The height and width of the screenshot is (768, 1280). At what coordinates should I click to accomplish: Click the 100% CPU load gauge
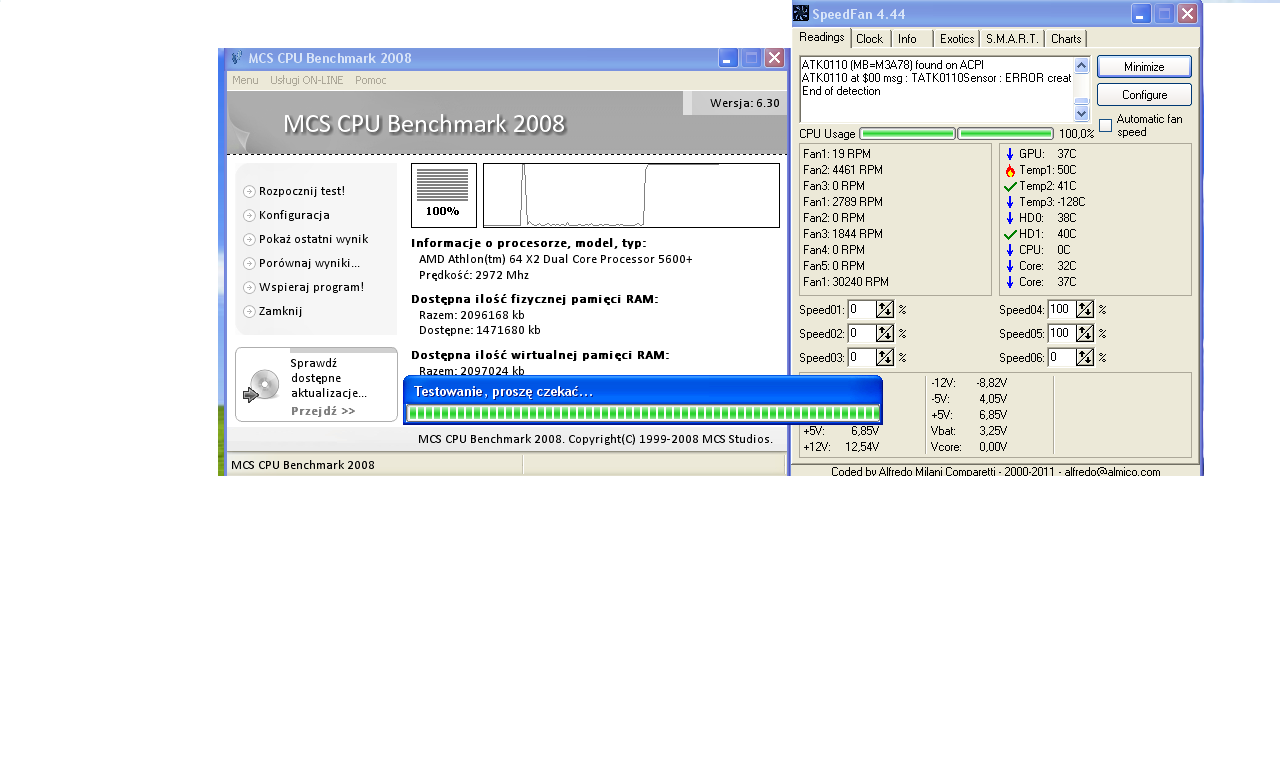coord(444,196)
